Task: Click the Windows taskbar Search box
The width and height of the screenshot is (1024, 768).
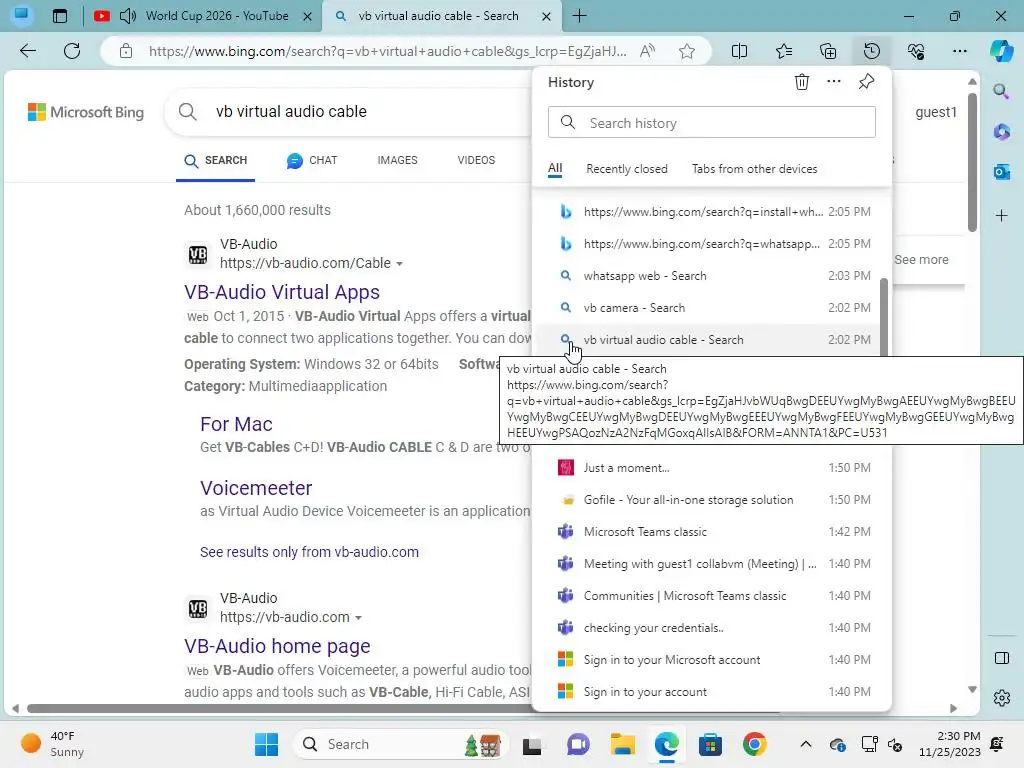Action: click(401, 744)
